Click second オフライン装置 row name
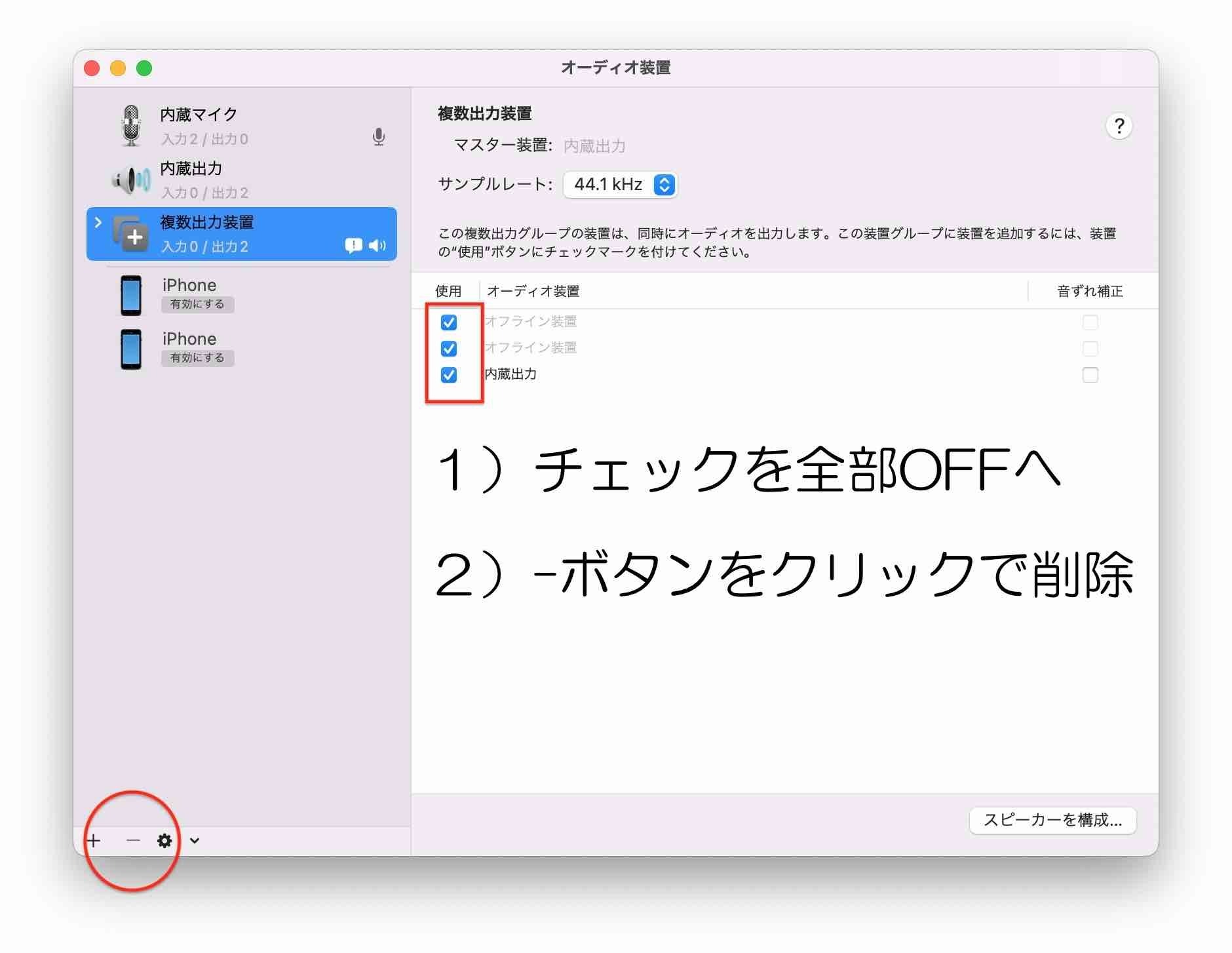The image size is (1232, 953). pyautogui.click(x=531, y=348)
